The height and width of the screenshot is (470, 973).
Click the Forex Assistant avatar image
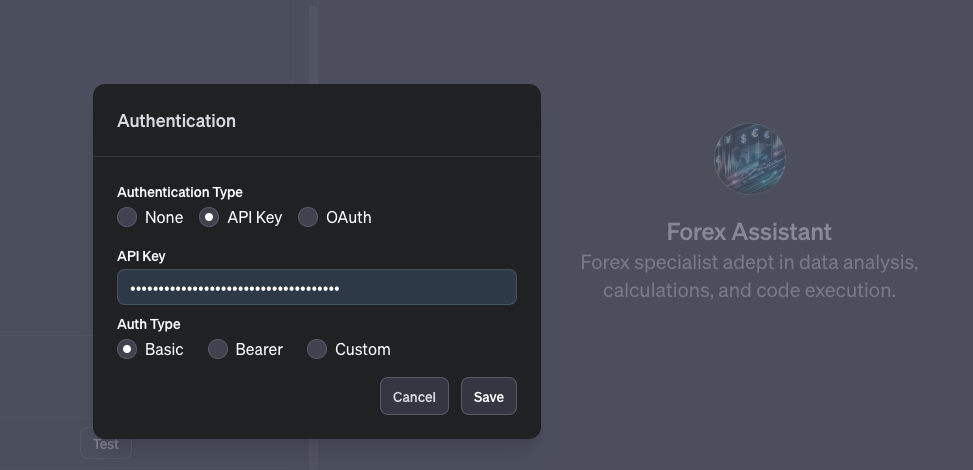click(x=749, y=159)
